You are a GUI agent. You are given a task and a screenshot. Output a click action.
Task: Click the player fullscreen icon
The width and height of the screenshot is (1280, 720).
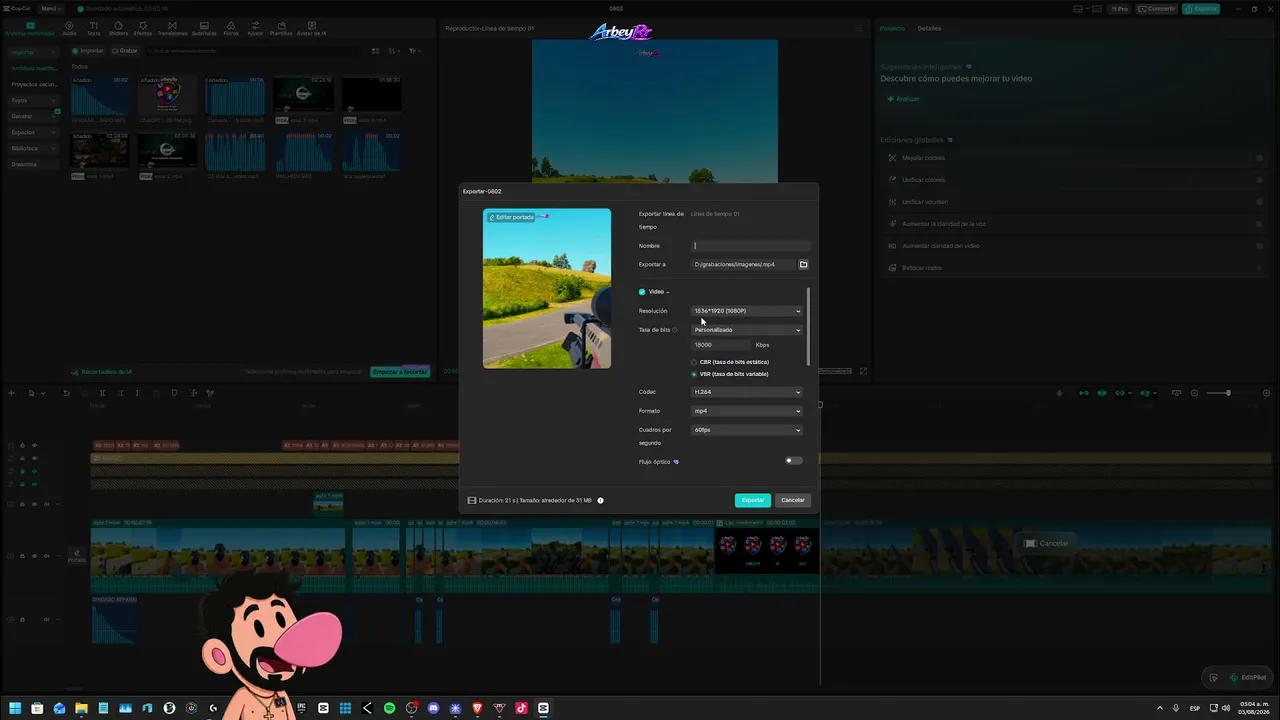(863, 372)
